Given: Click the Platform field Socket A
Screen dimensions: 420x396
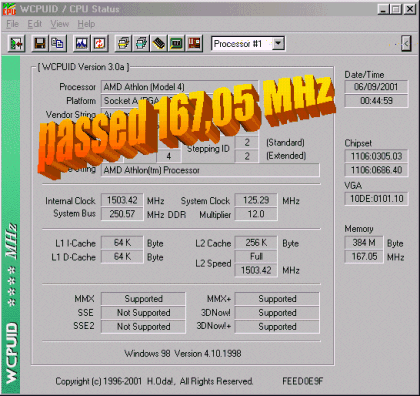Looking at the screenshot, I should (179, 101).
